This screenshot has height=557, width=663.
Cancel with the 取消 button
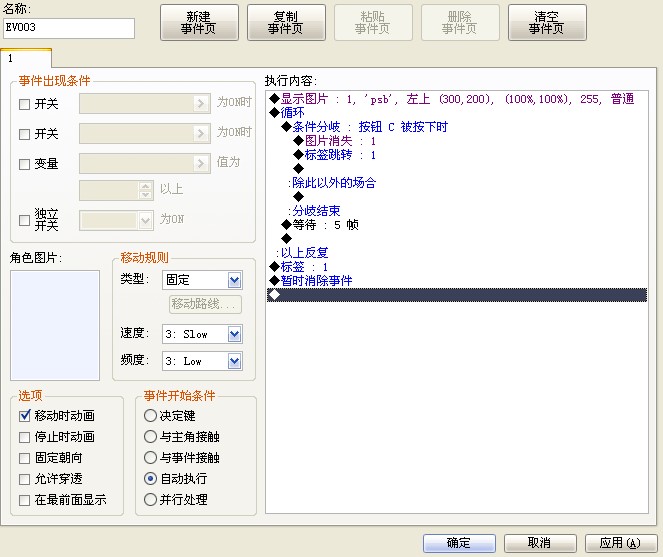tap(540, 543)
